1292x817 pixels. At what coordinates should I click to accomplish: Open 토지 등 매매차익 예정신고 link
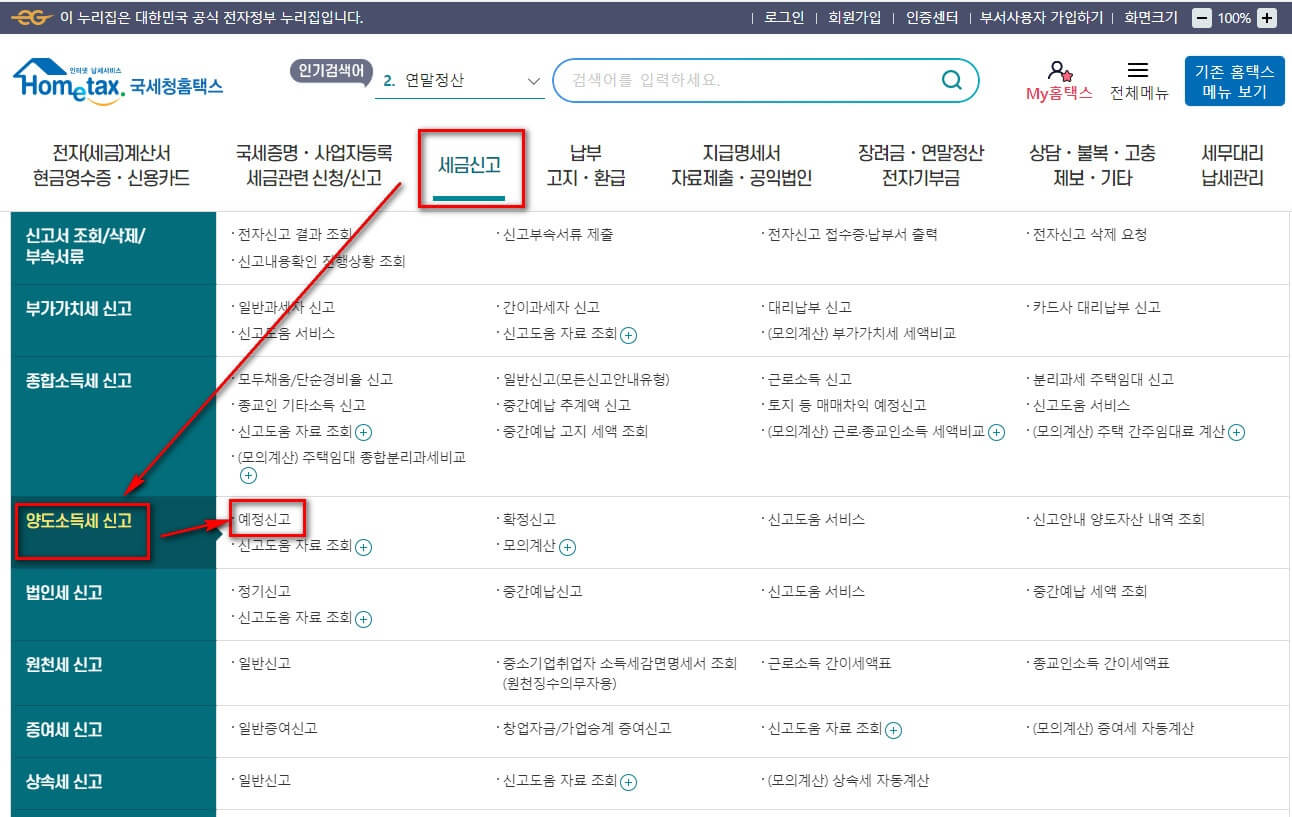[x=846, y=406]
